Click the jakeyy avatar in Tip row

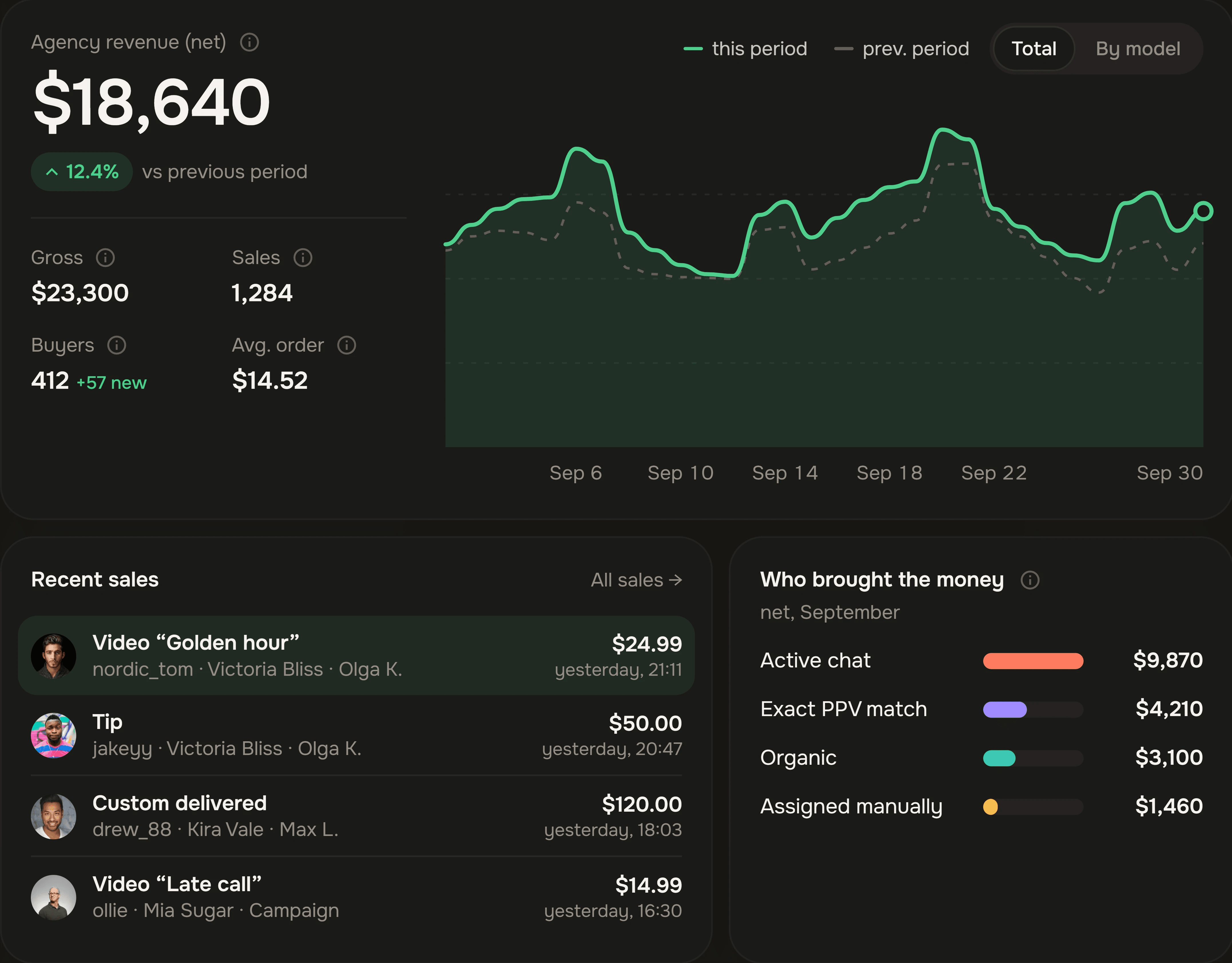[x=53, y=736]
